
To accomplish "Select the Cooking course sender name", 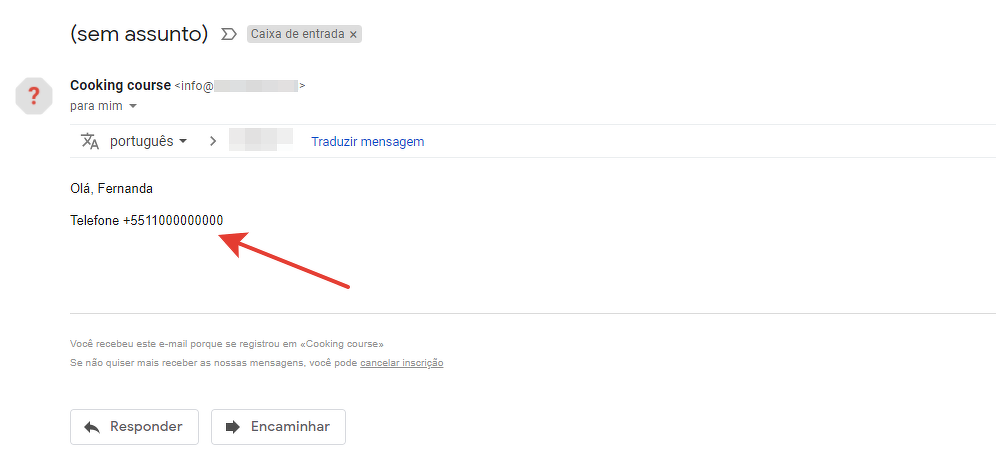I will (120, 85).
